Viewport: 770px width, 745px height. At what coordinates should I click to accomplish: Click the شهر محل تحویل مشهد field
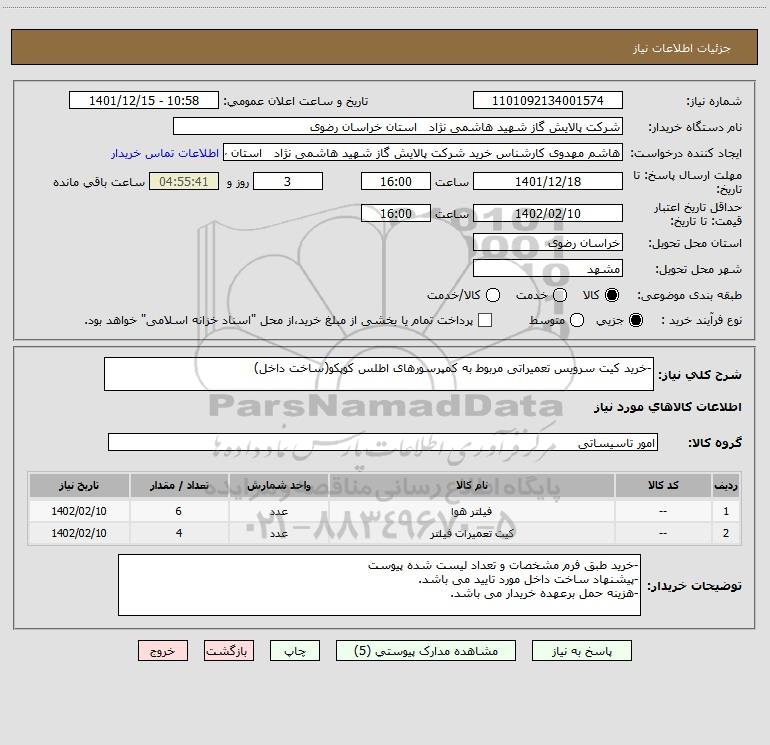(548, 269)
